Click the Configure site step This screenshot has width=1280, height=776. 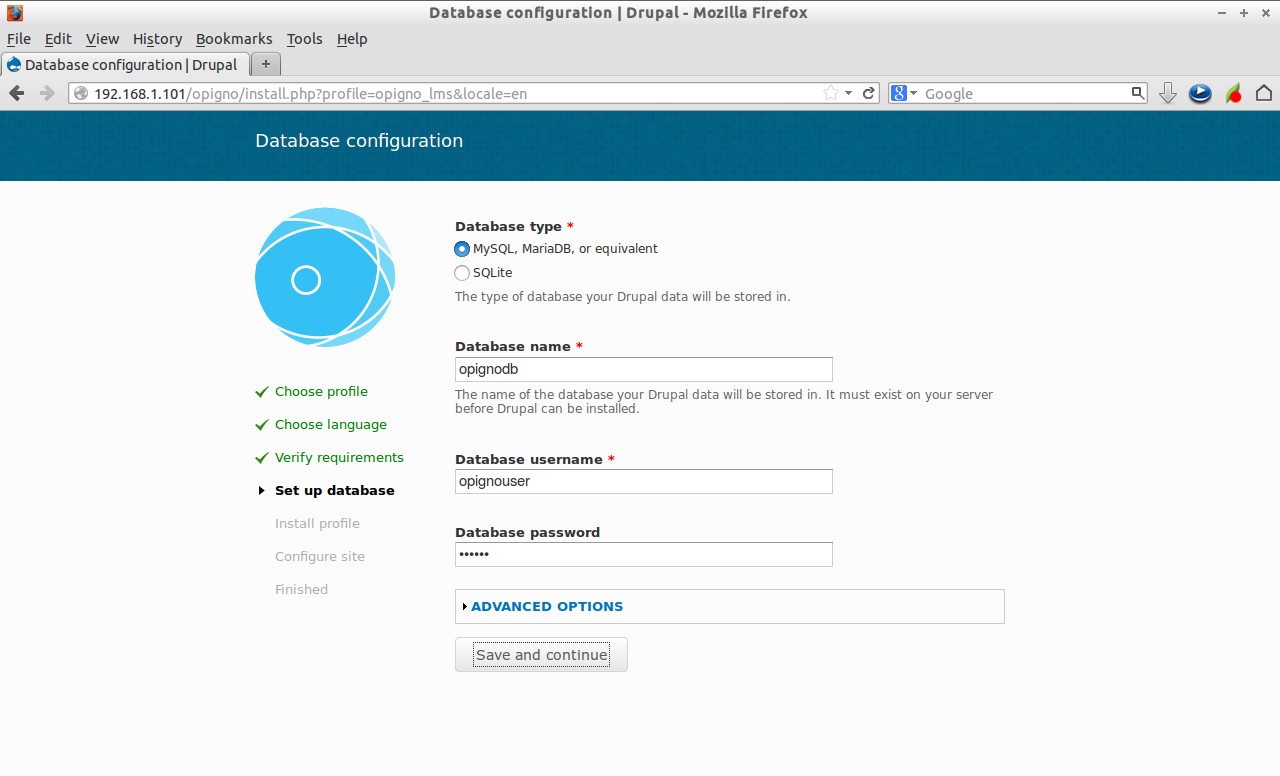tap(320, 556)
